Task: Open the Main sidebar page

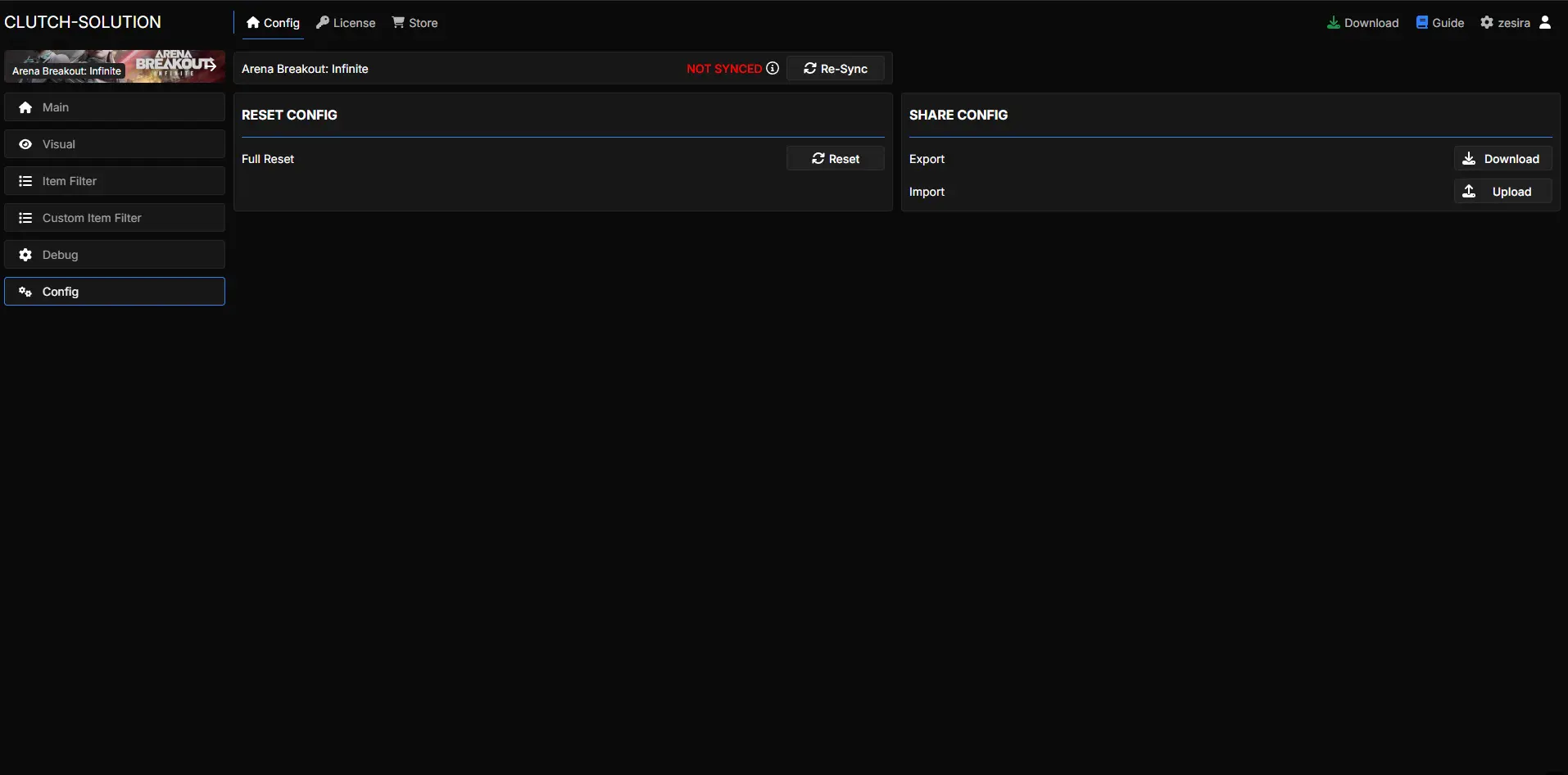Action: [x=115, y=107]
